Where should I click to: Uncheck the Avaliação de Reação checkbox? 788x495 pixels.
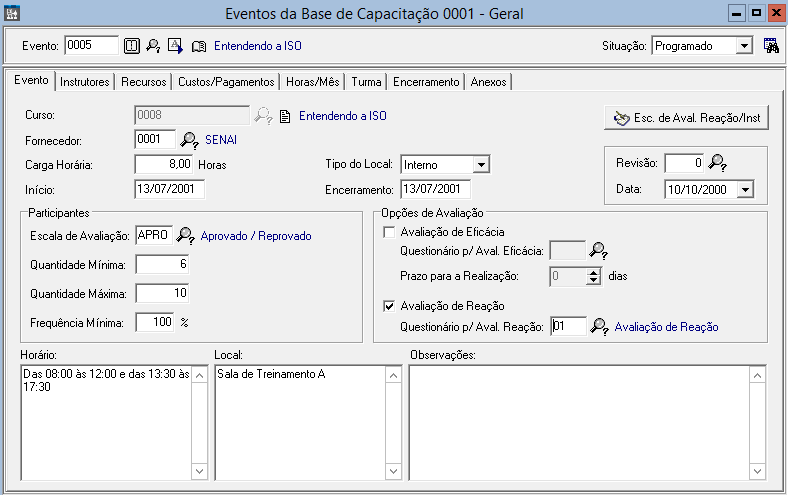[x=390, y=306]
